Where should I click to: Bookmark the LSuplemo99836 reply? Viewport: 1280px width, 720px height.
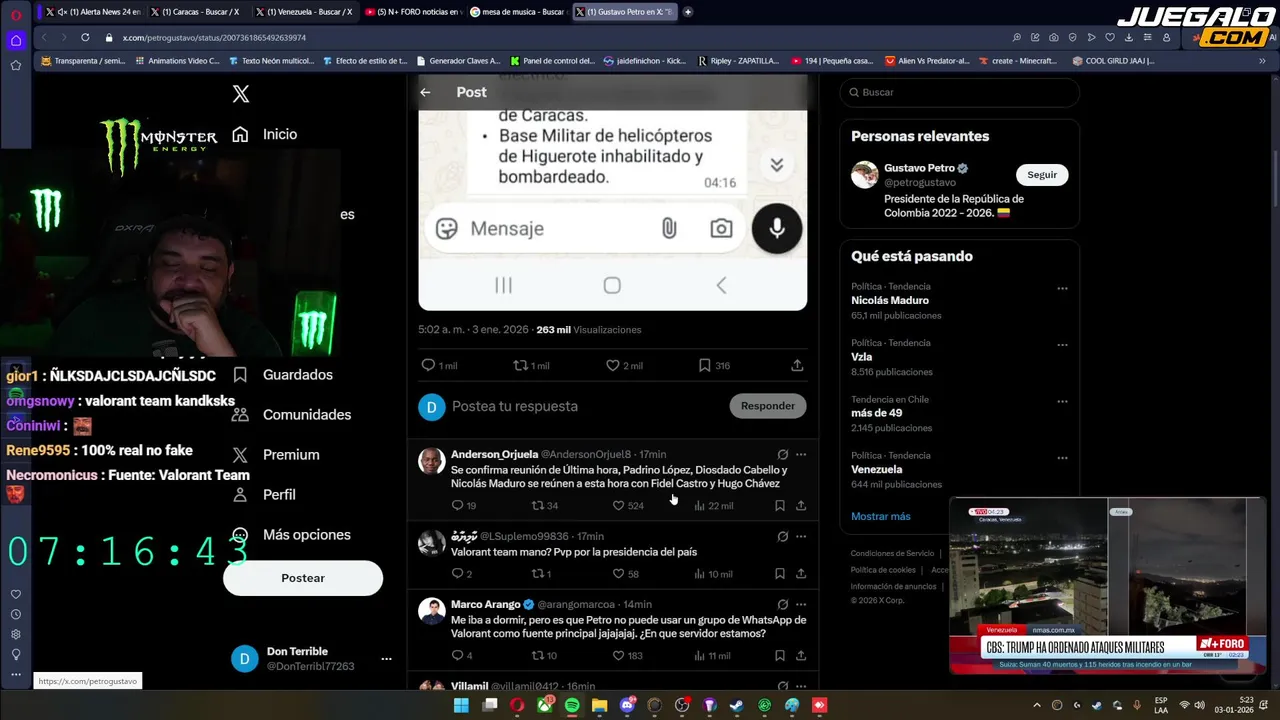780,574
